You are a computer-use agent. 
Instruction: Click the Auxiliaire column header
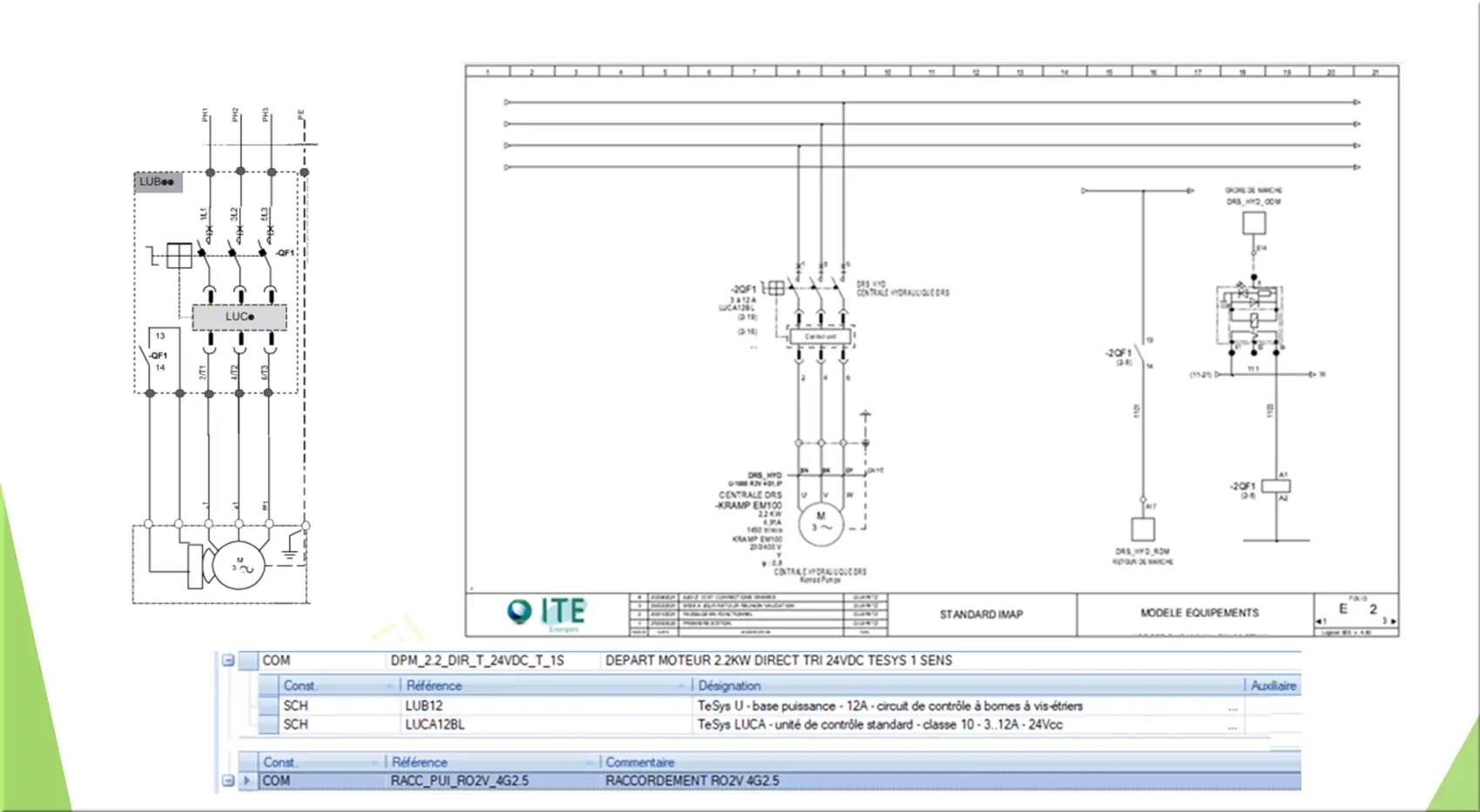(1273, 686)
